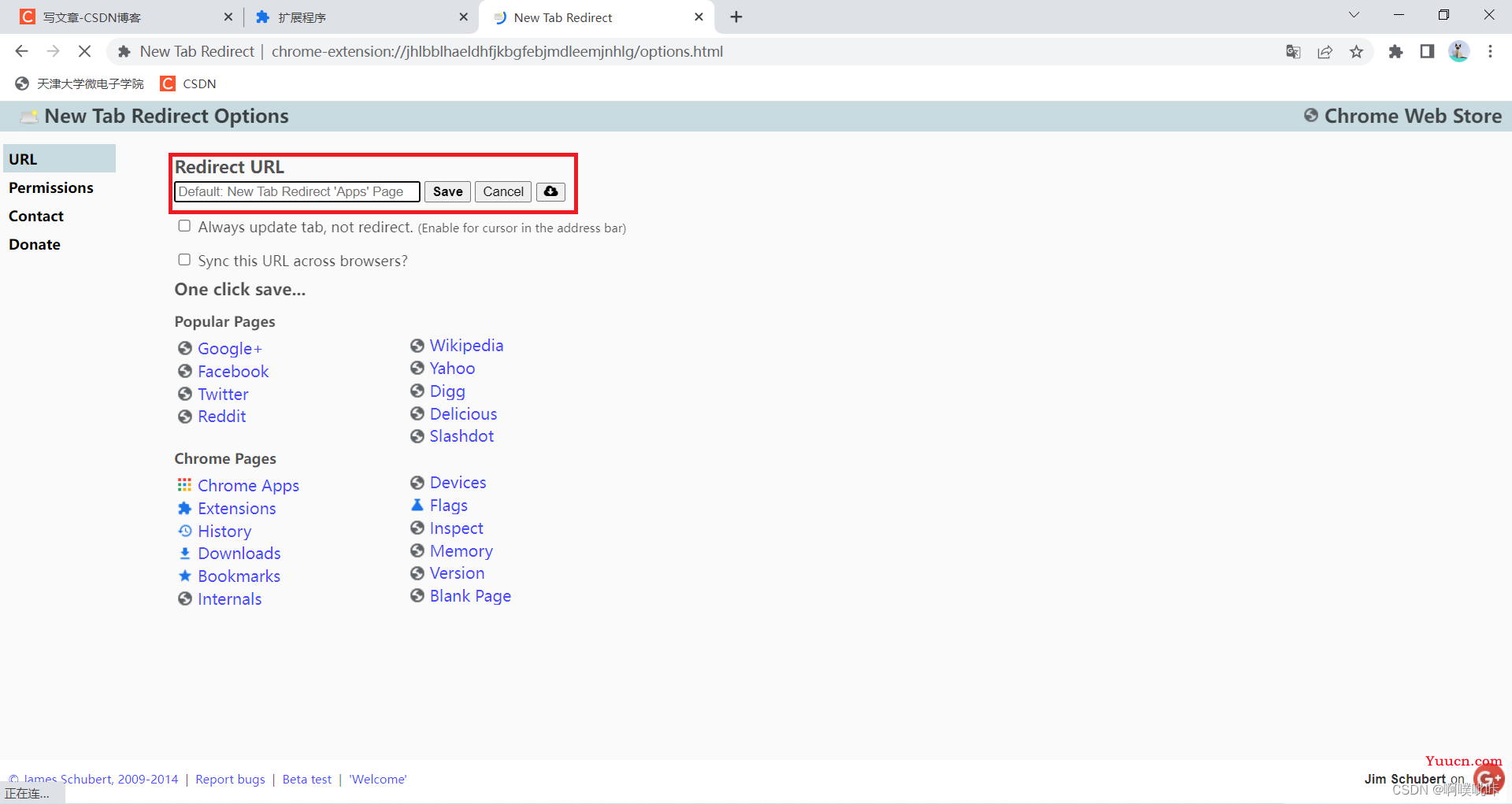Click the Cancel button

click(x=503, y=191)
